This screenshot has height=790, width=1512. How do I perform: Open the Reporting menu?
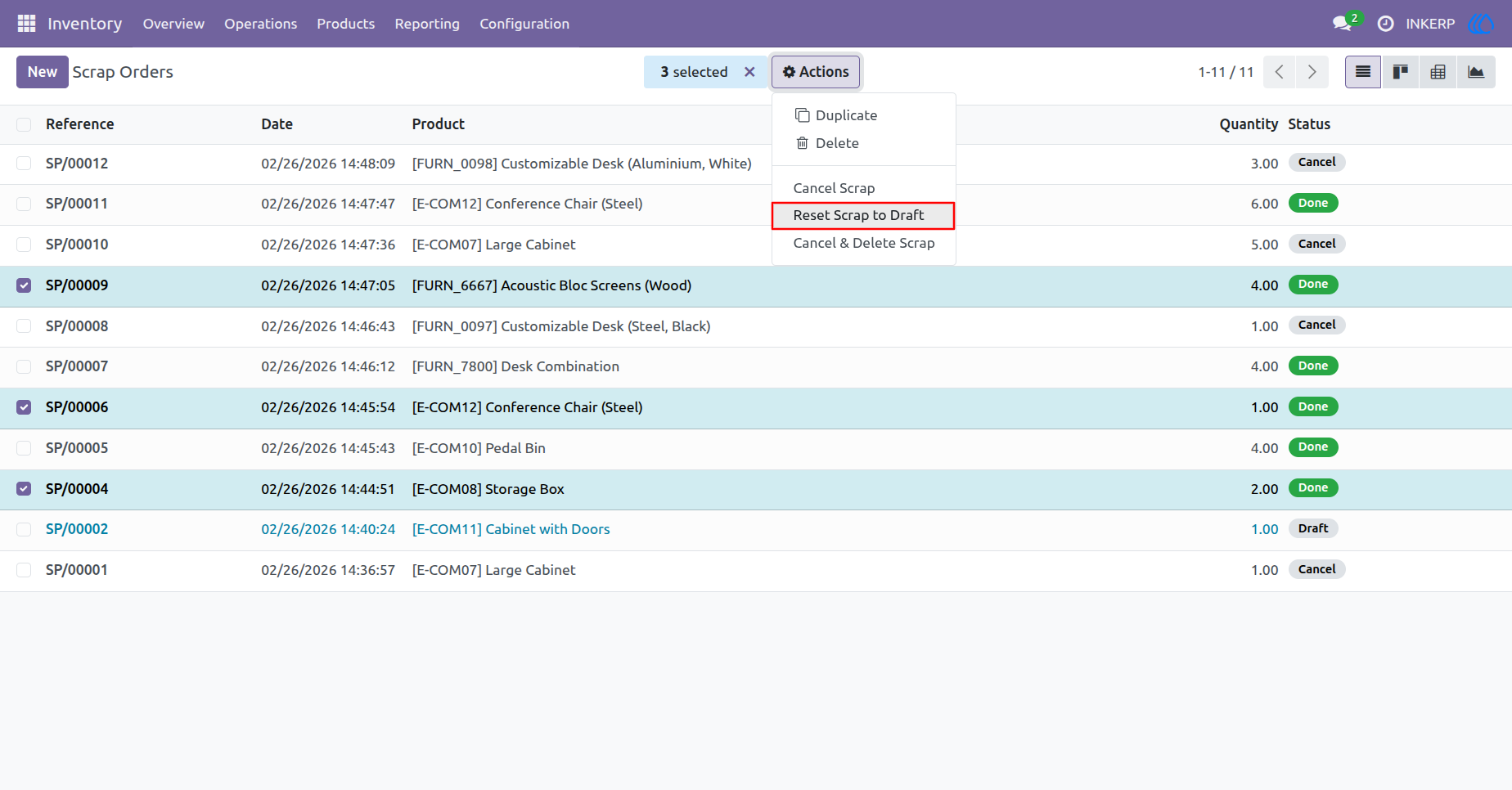pyautogui.click(x=427, y=24)
